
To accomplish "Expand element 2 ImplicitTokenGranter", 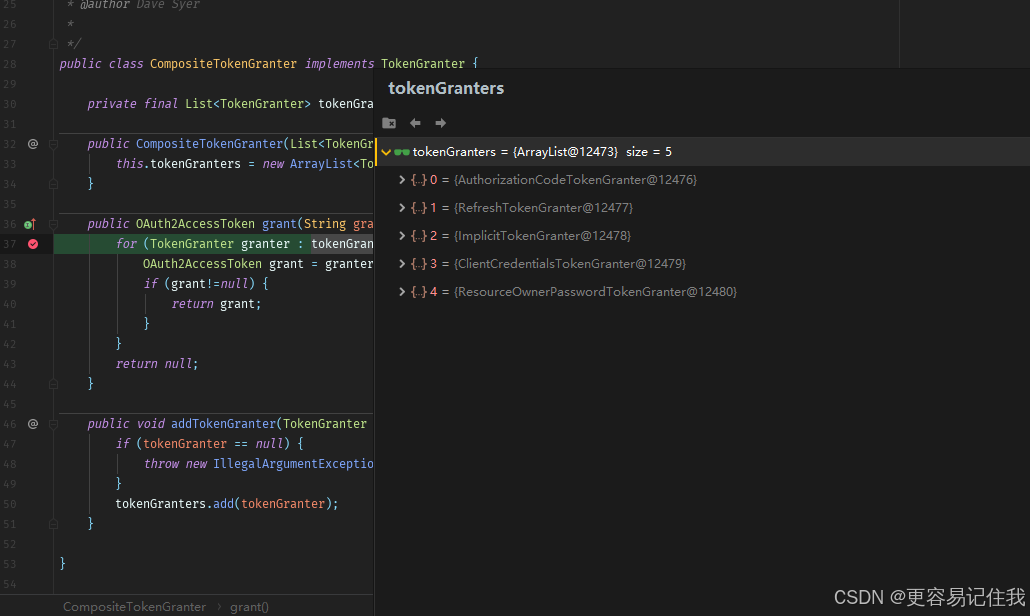I will [402, 235].
